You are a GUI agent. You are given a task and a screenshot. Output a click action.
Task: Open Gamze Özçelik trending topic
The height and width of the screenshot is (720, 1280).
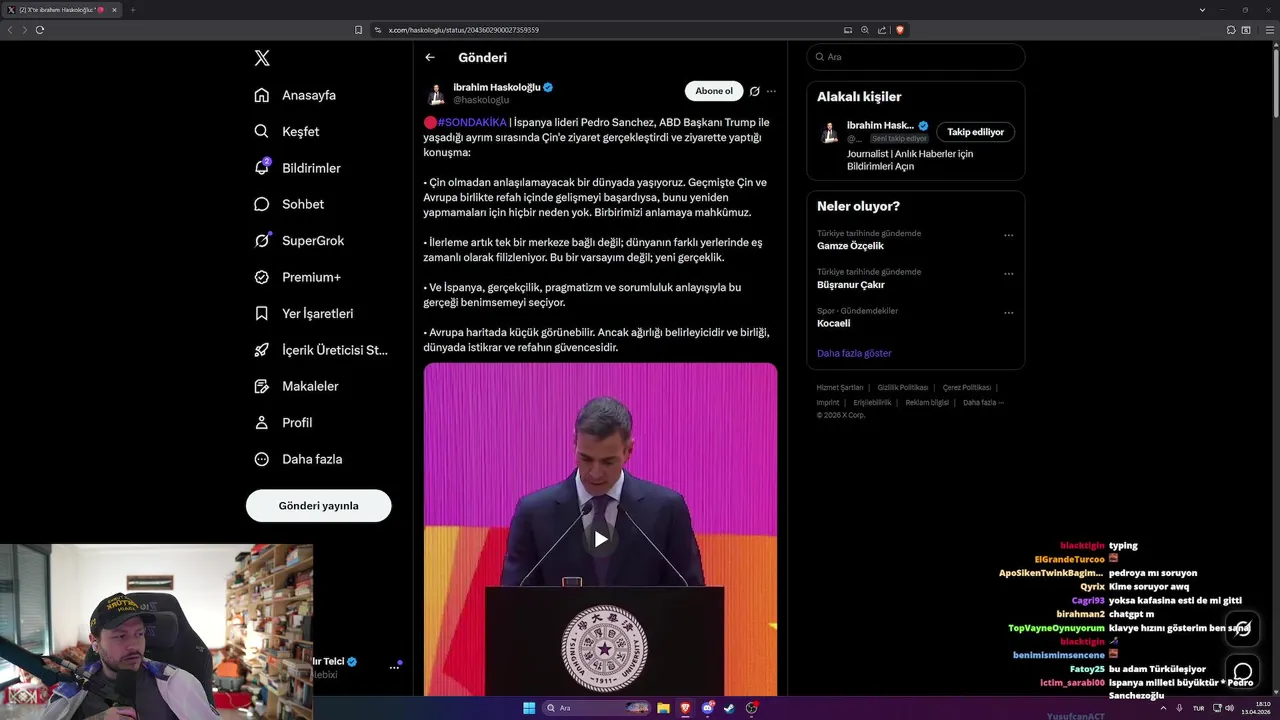[850, 246]
